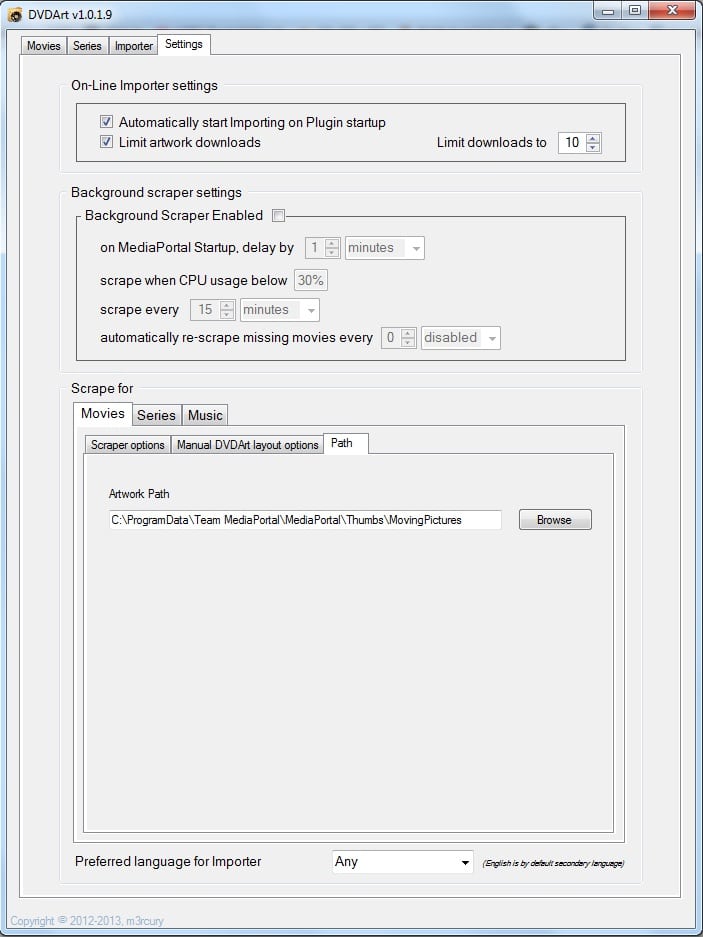703x937 pixels.
Task: Maximize the DVDArt window
Action: point(635,11)
